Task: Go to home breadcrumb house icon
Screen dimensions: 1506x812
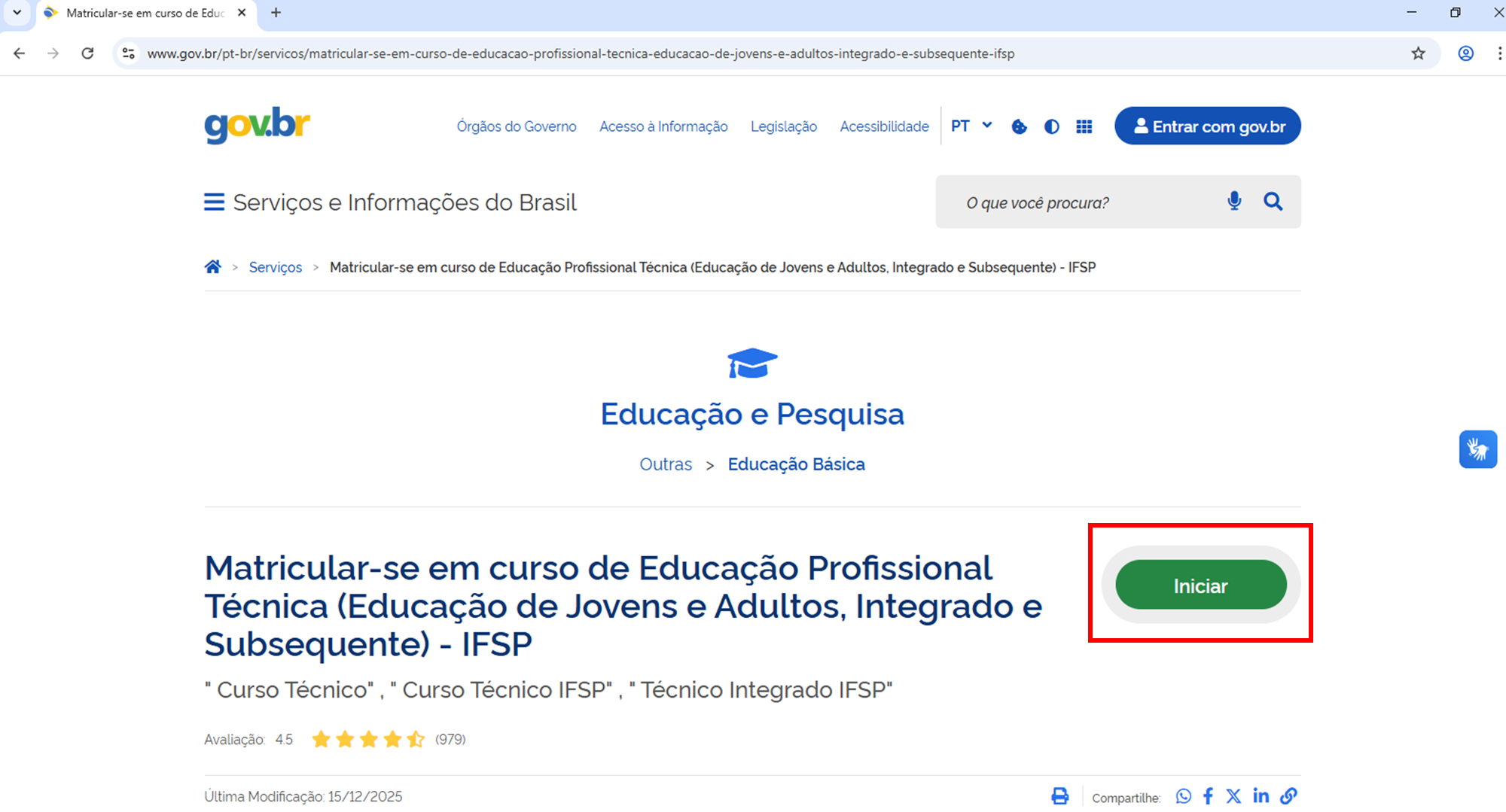Action: click(x=213, y=266)
